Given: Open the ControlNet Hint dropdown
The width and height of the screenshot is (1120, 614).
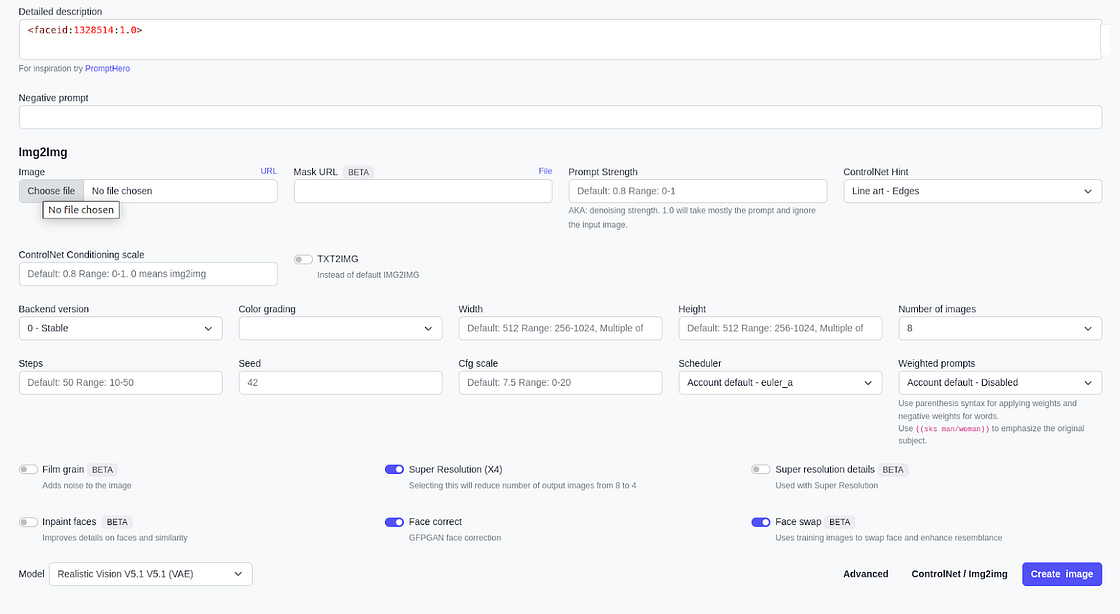Looking at the screenshot, I should 972,191.
